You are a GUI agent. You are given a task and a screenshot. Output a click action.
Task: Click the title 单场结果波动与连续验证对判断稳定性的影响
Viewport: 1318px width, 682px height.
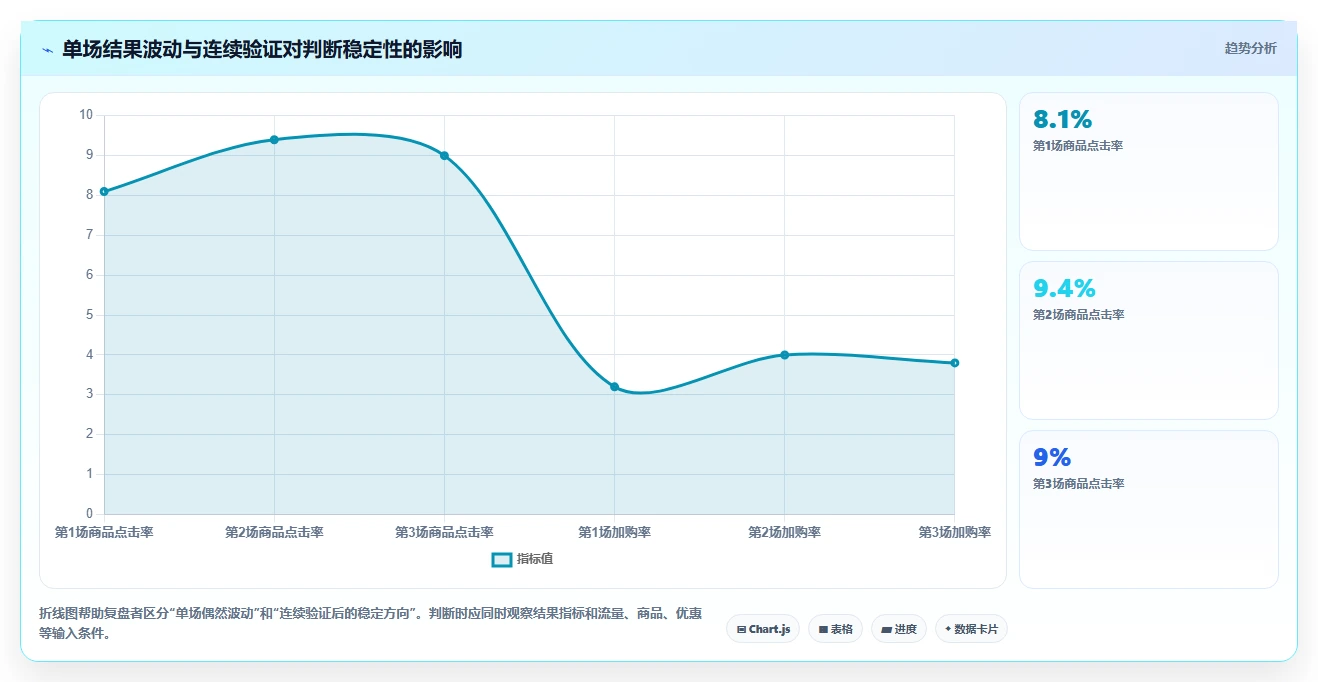click(262, 49)
